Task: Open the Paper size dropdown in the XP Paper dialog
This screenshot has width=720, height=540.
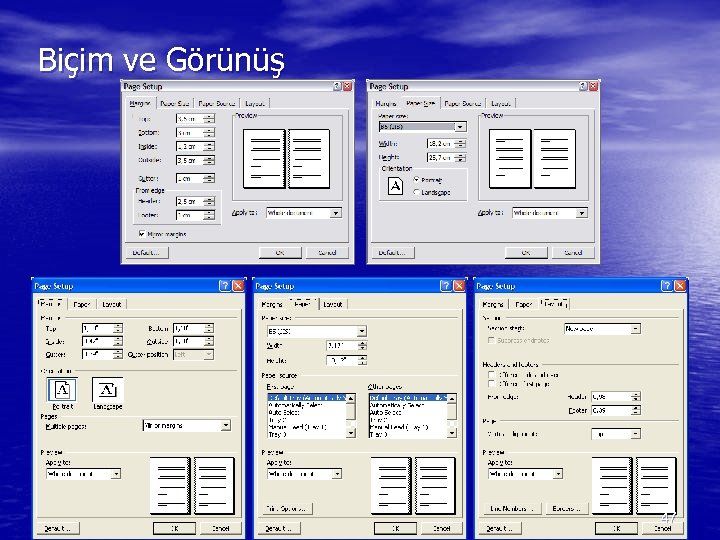Action: click(x=362, y=331)
